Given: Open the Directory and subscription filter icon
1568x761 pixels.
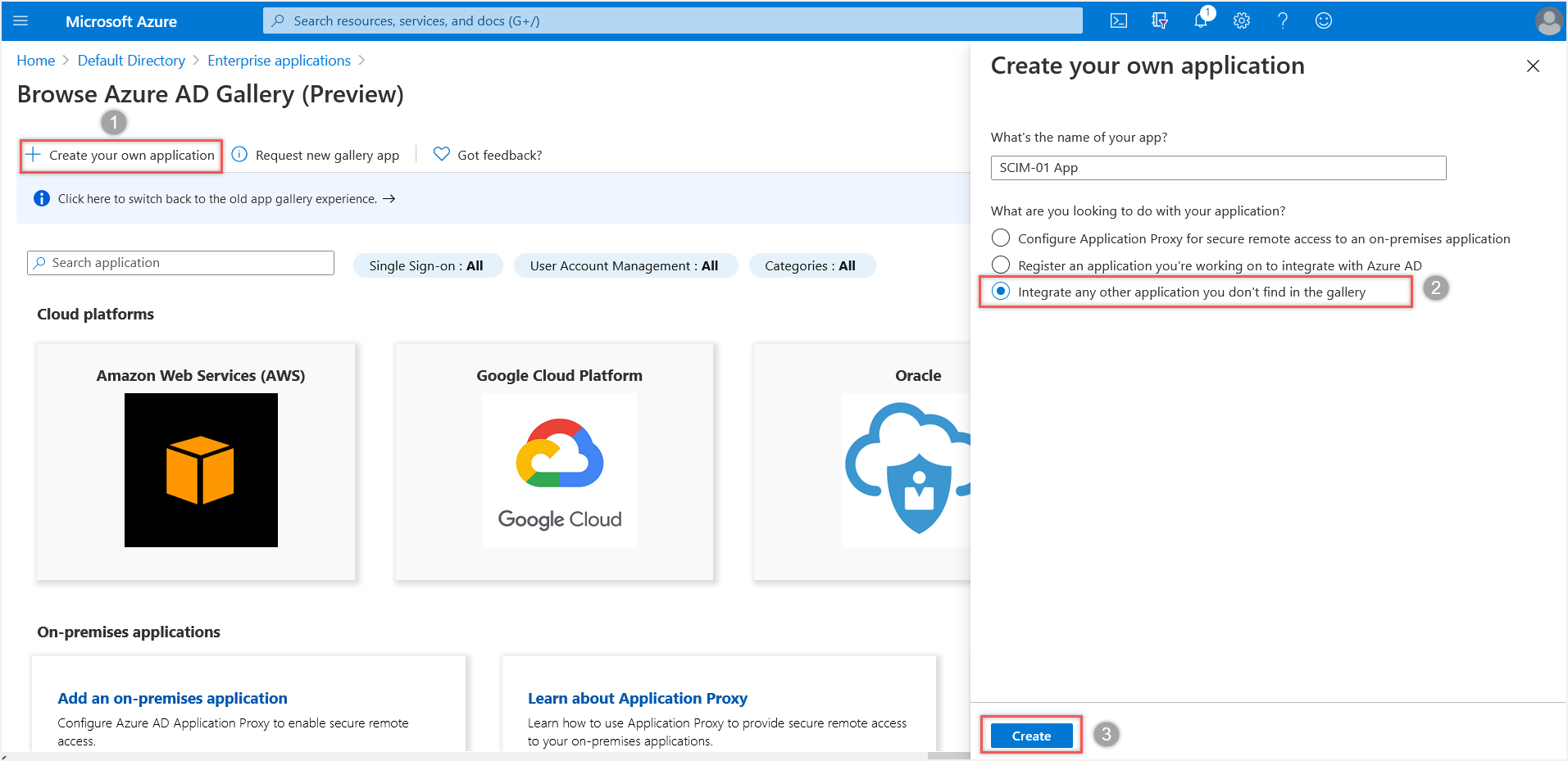Looking at the screenshot, I should [x=1159, y=21].
